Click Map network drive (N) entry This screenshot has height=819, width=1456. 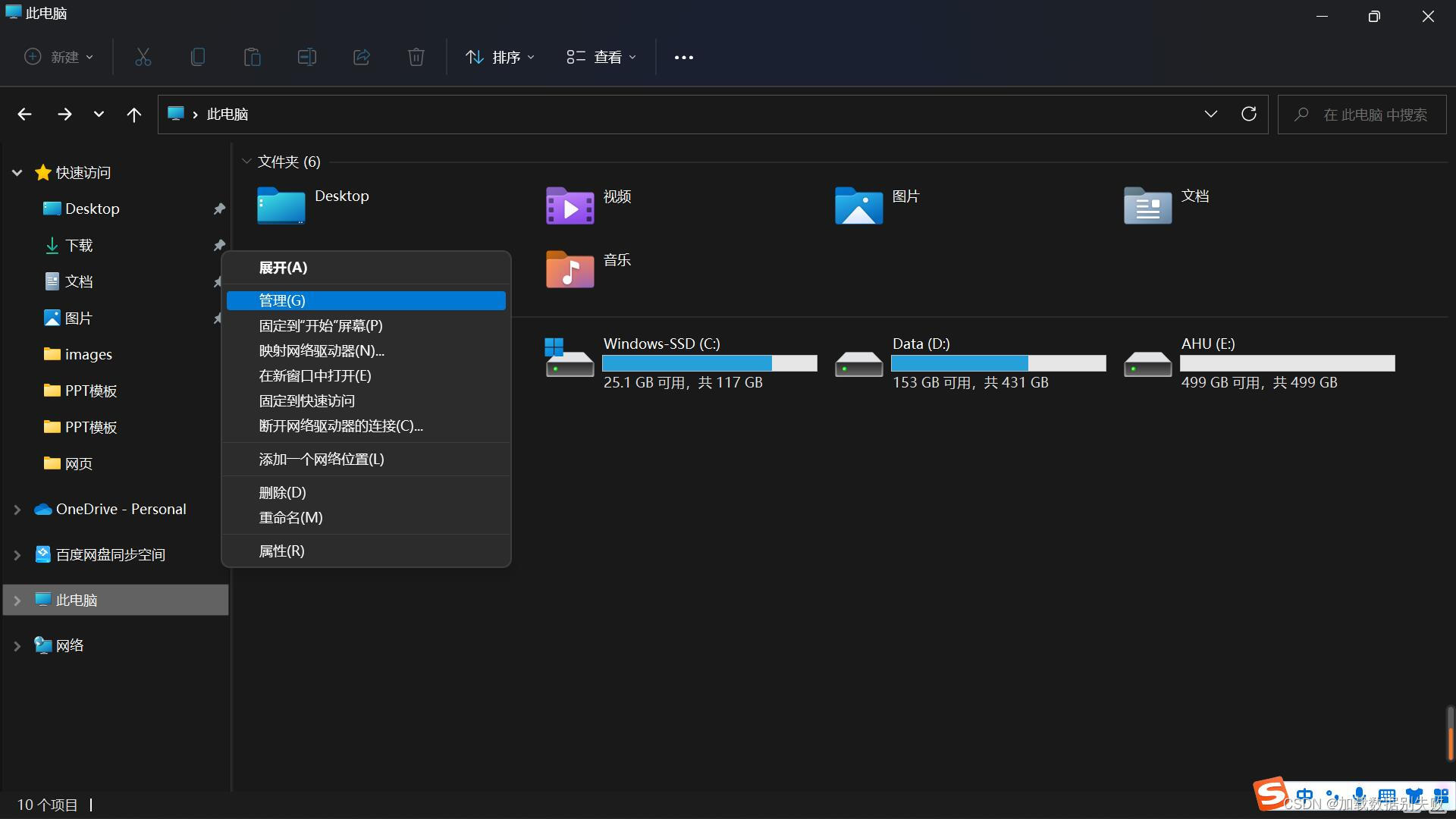(322, 351)
